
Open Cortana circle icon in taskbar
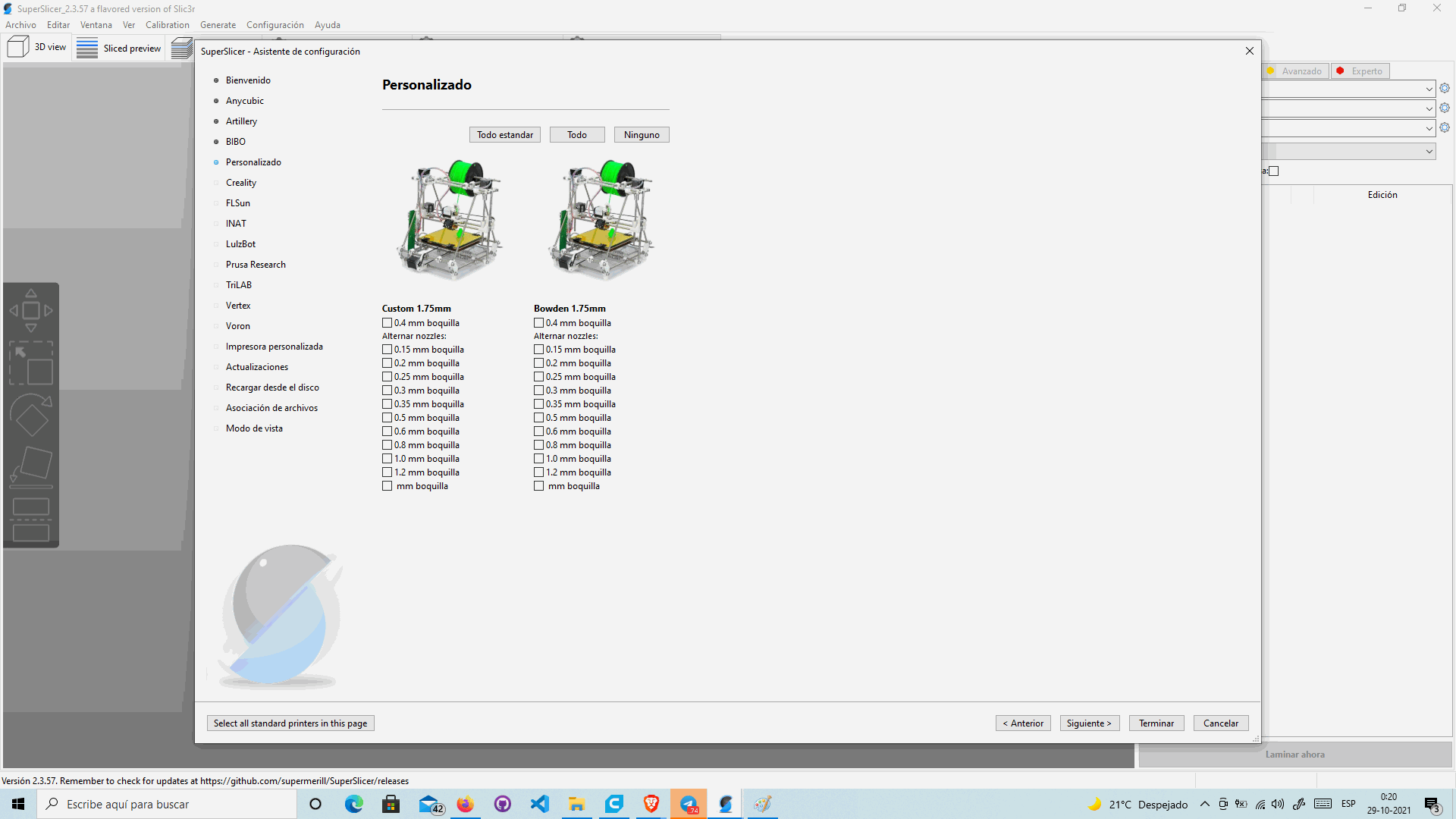click(316, 804)
